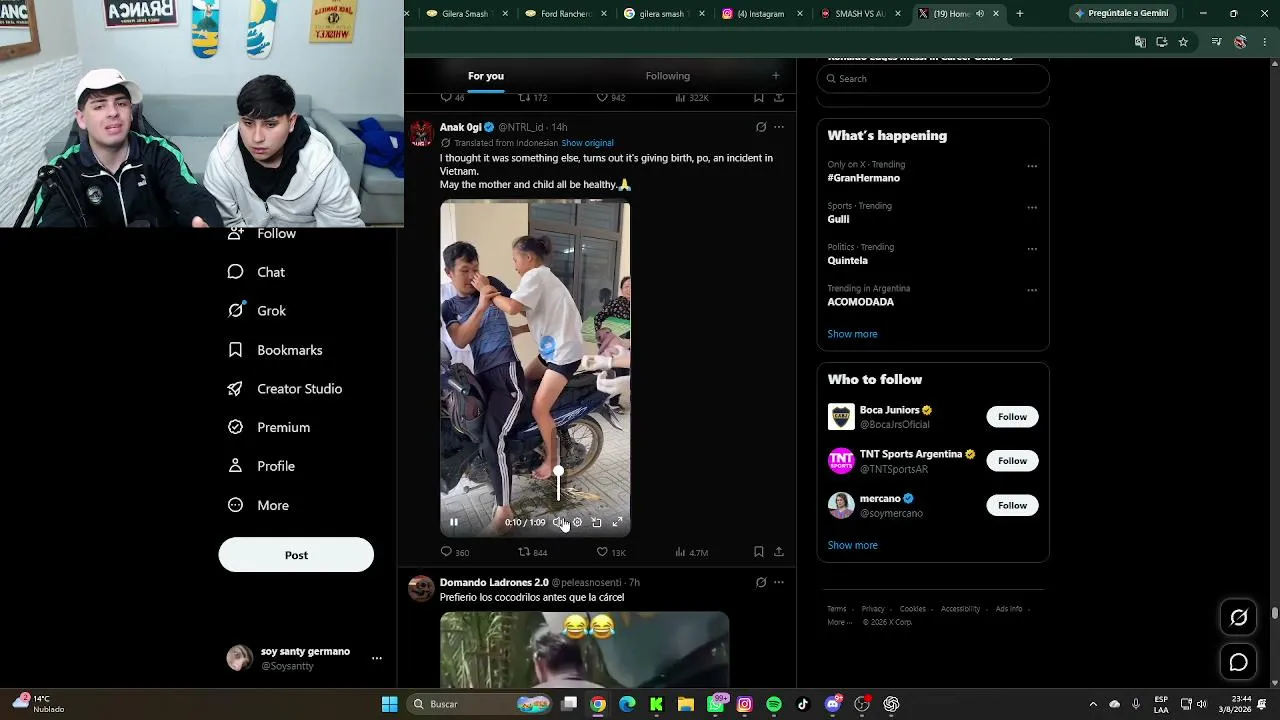Open more options for #GranHermano trend
The height and width of the screenshot is (720, 1280).
pyautogui.click(x=1032, y=166)
